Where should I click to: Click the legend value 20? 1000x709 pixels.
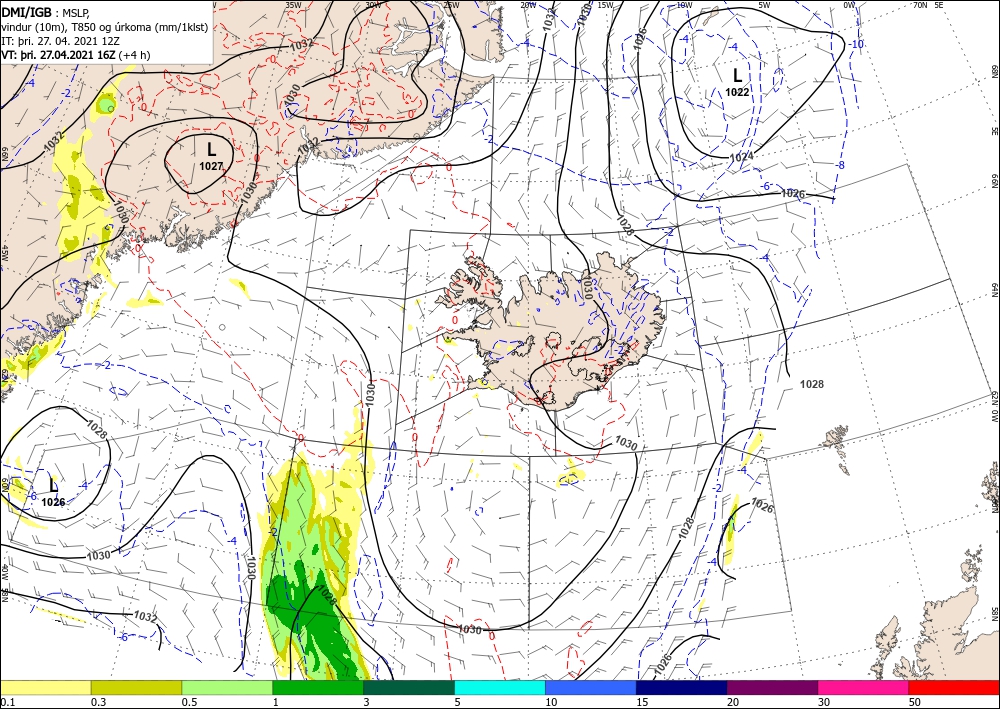coord(733,701)
